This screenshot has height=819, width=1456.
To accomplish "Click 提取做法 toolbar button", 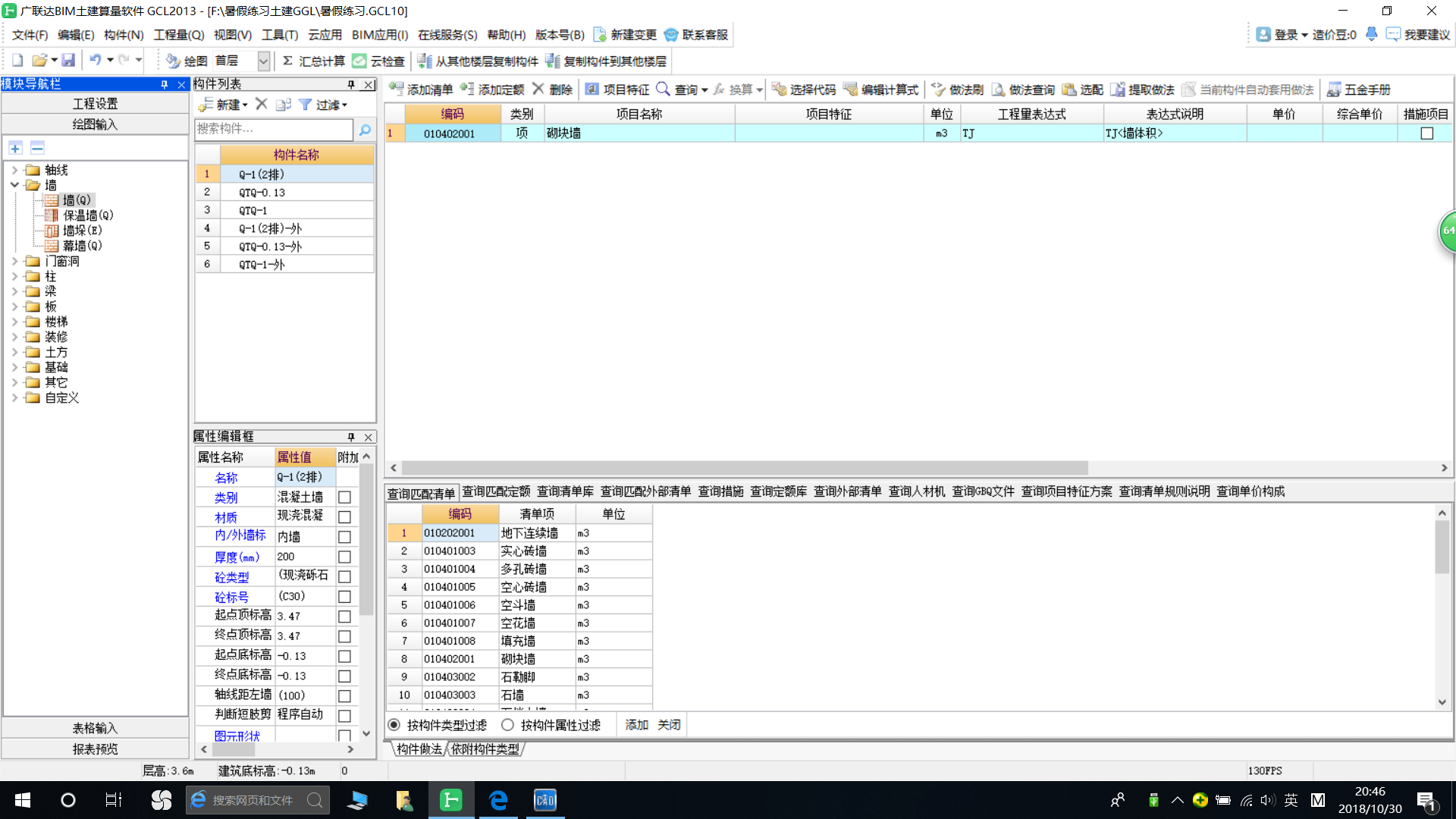I will coord(1142,89).
